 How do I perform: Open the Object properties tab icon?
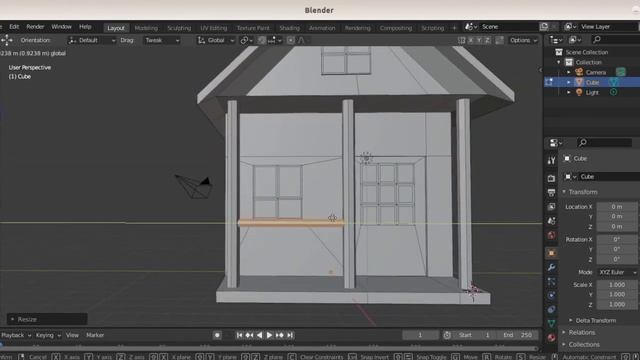[551, 253]
